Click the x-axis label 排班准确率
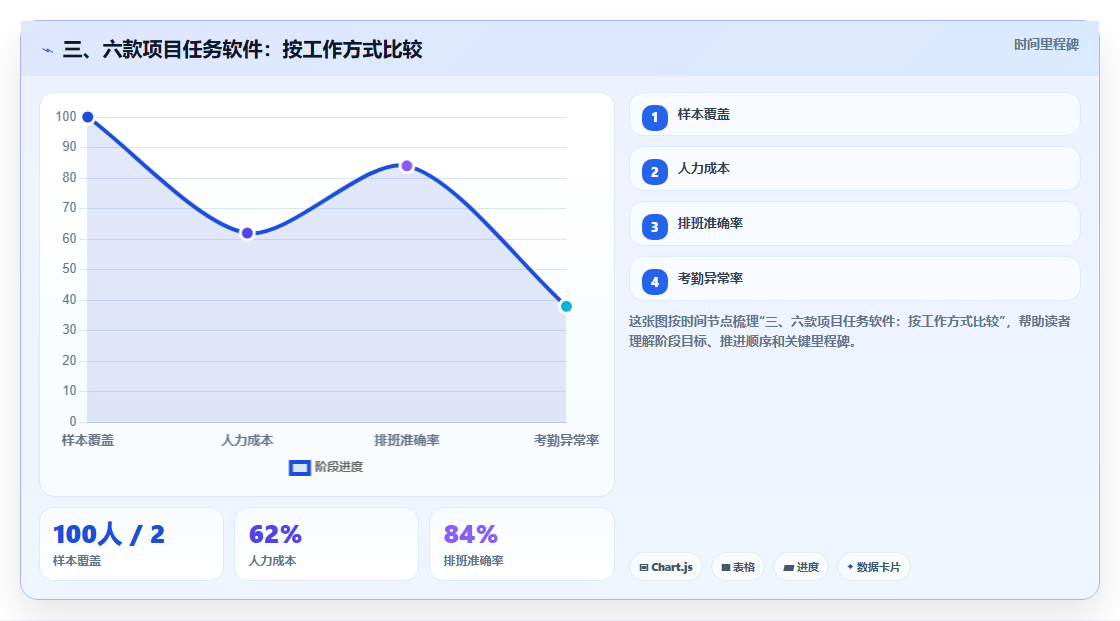1120x621 pixels. 406,440
